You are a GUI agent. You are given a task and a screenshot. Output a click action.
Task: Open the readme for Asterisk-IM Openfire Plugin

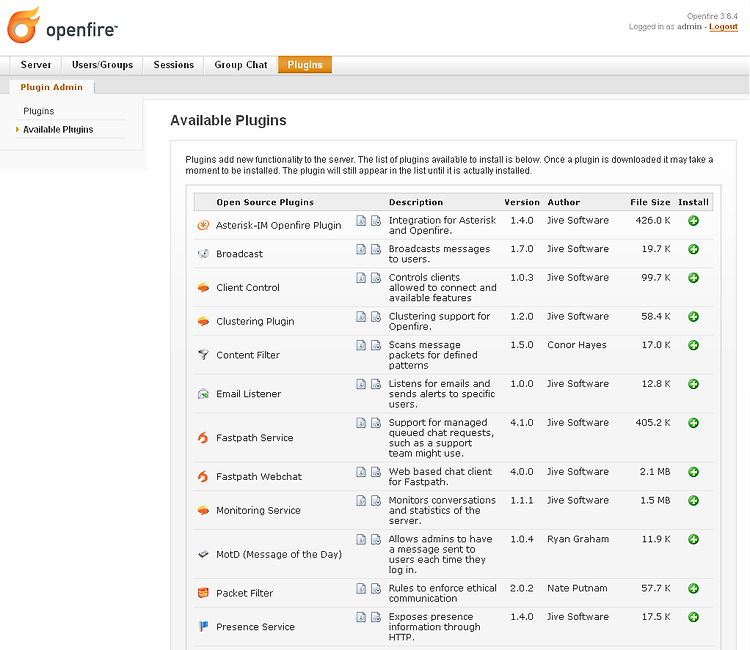pyautogui.click(x=361, y=220)
